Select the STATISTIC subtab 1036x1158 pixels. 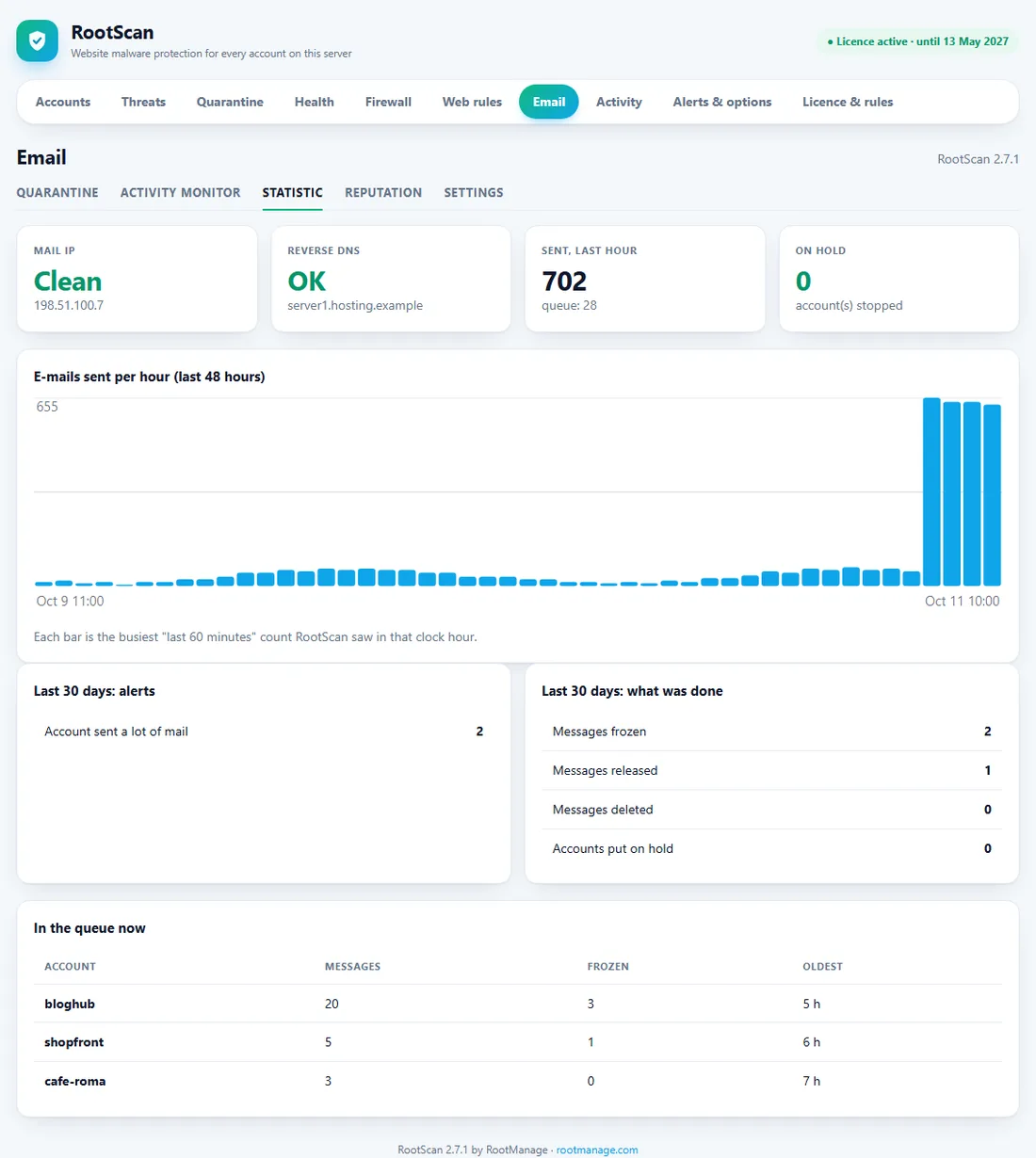(292, 192)
